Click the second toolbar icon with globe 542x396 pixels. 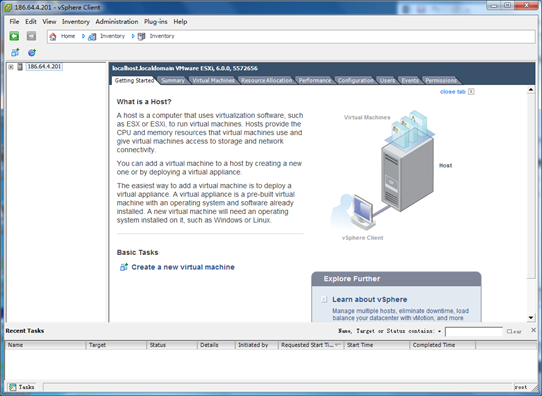click(x=32, y=53)
